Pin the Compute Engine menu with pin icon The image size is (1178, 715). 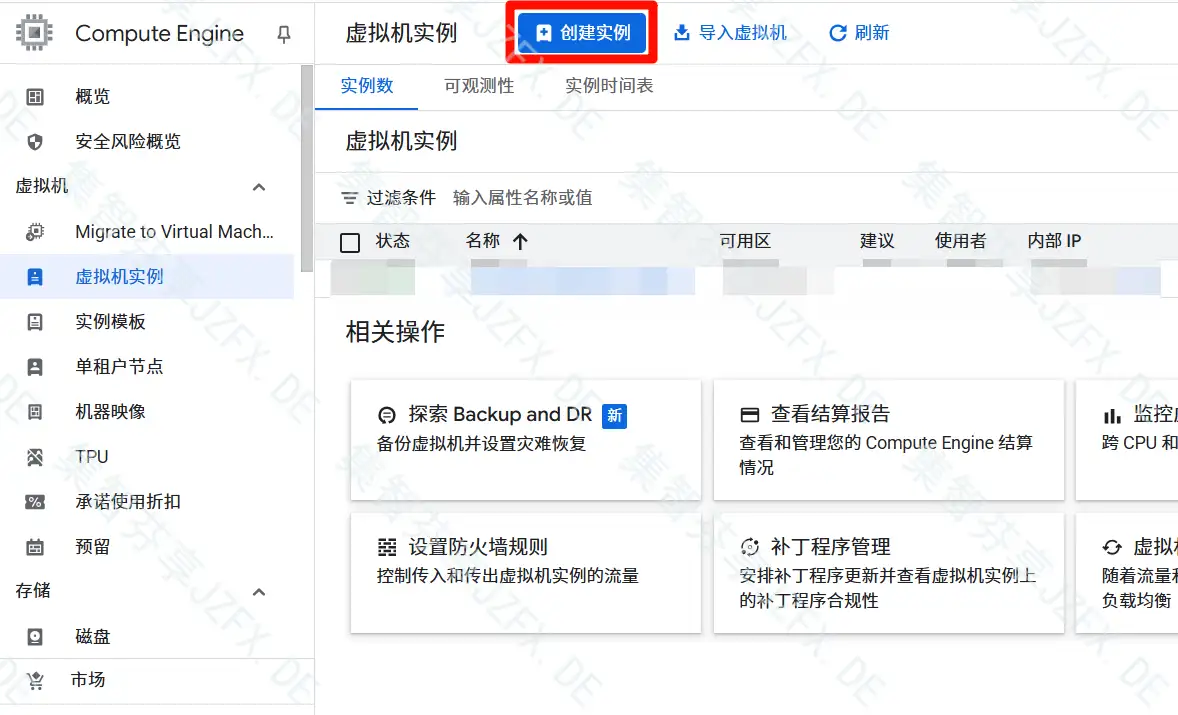tap(283, 35)
